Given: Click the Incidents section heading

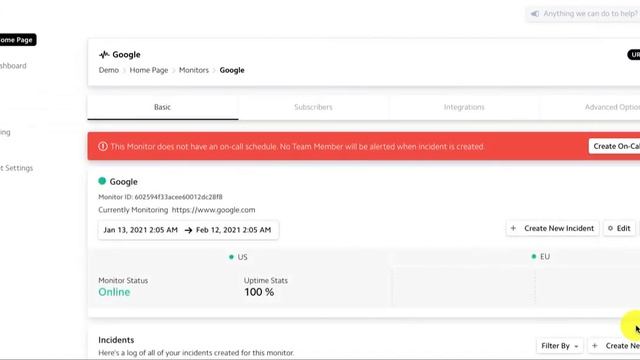Looking at the screenshot, I should pos(116,340).
